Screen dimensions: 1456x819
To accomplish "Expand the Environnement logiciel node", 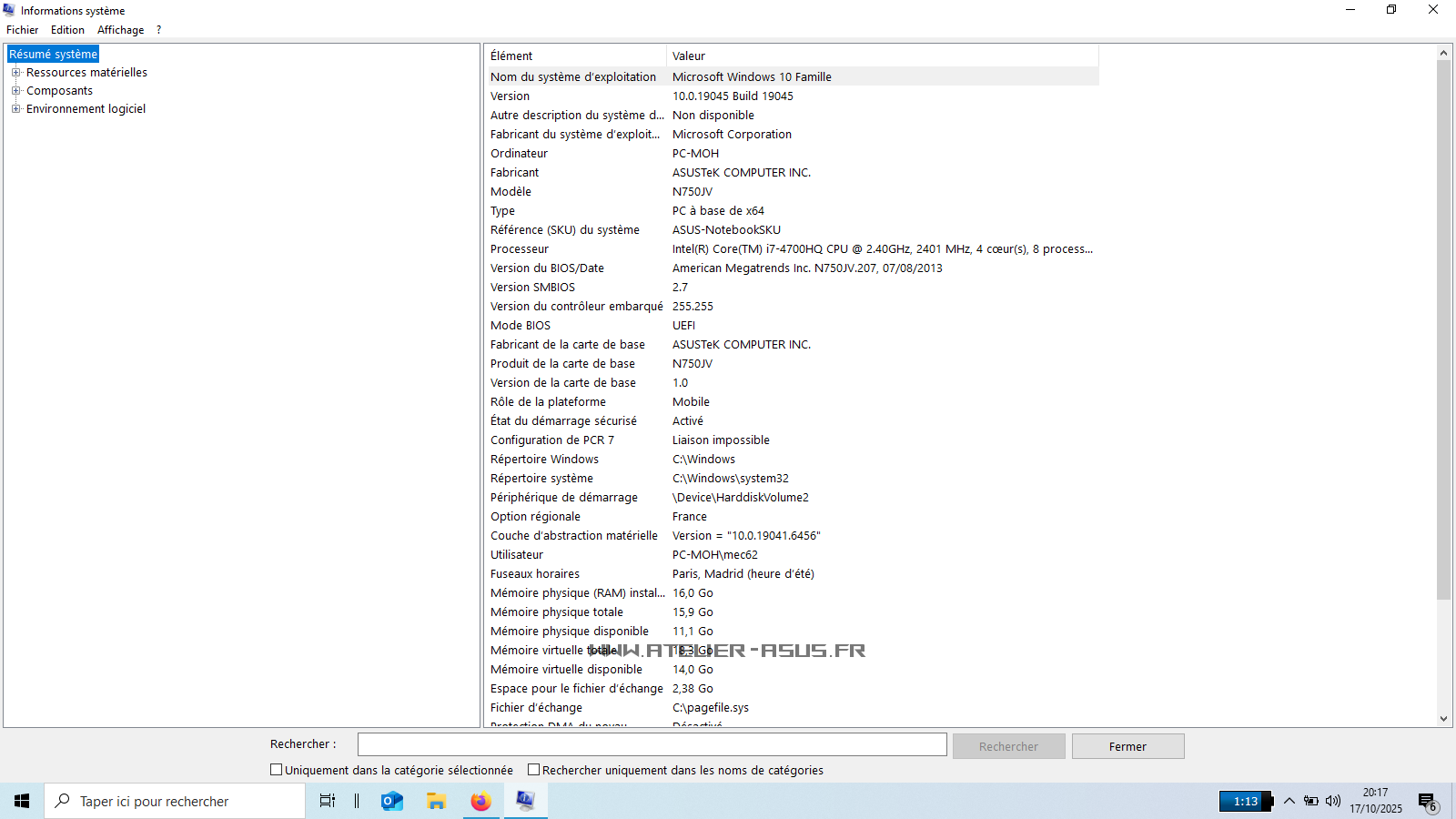I will pyautogui.click(x=15, y=109).
